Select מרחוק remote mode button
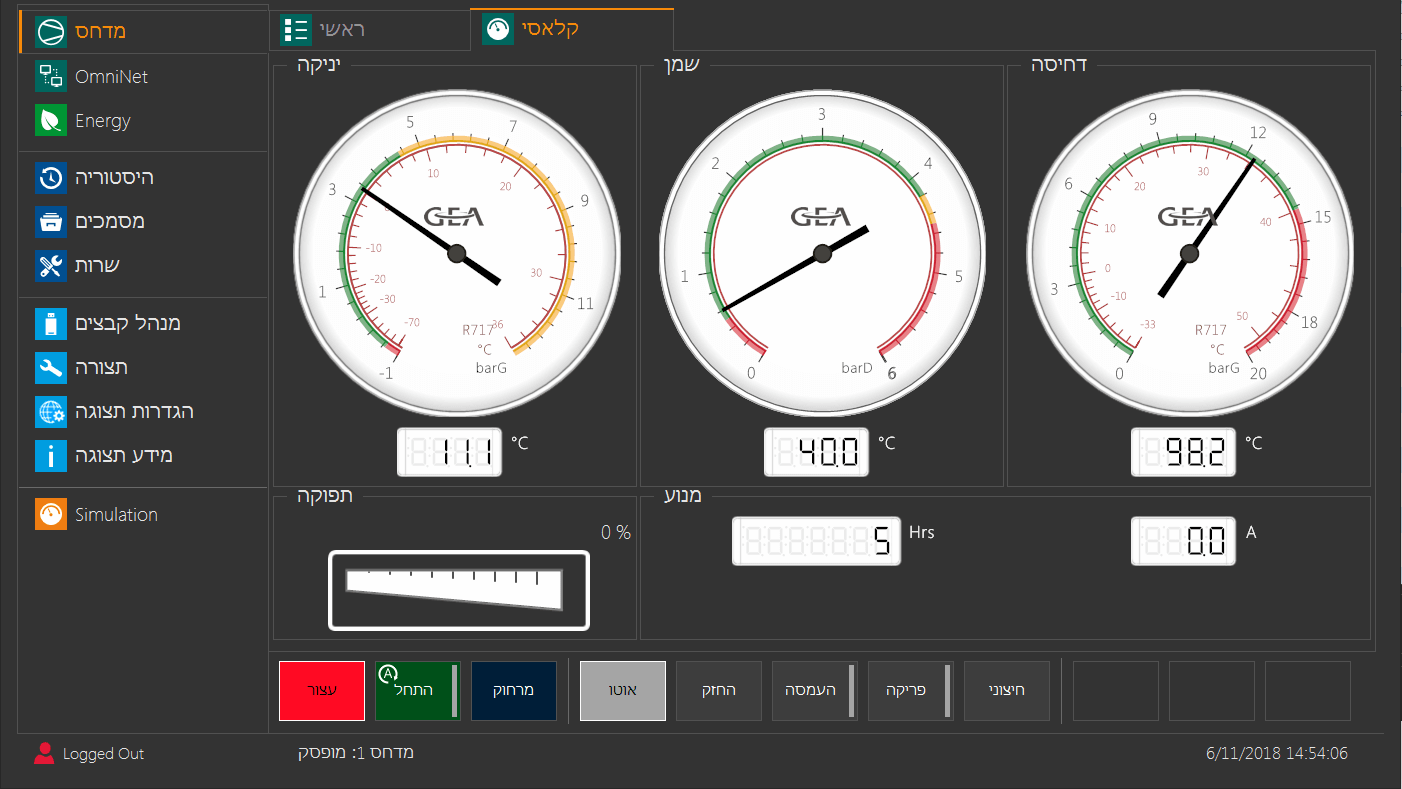1402x789 pixels. 514,691
